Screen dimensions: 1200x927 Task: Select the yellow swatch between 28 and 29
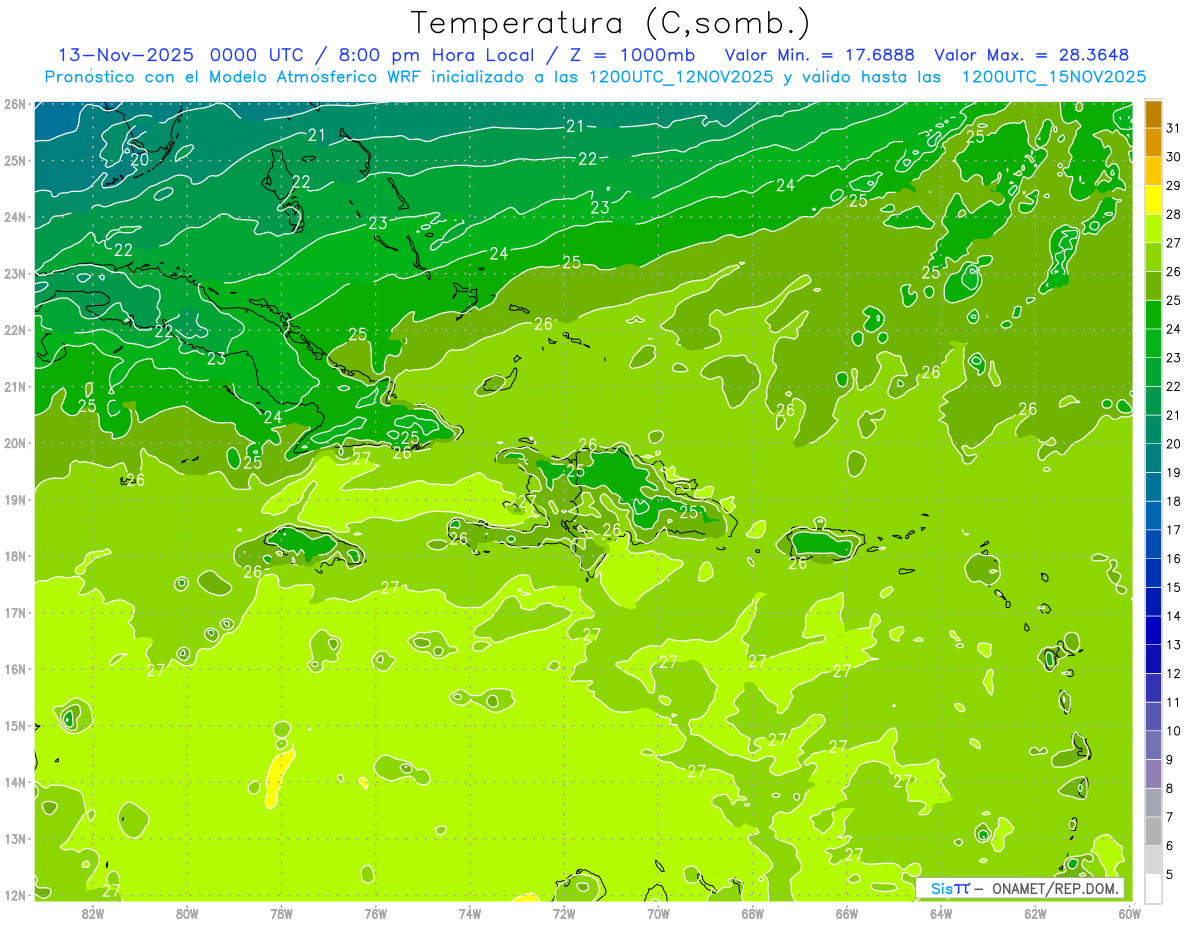click(1153, 200)
